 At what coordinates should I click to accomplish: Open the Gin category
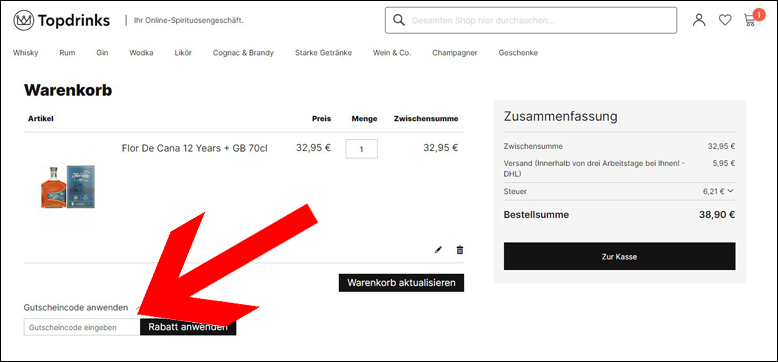click(102, 53)
